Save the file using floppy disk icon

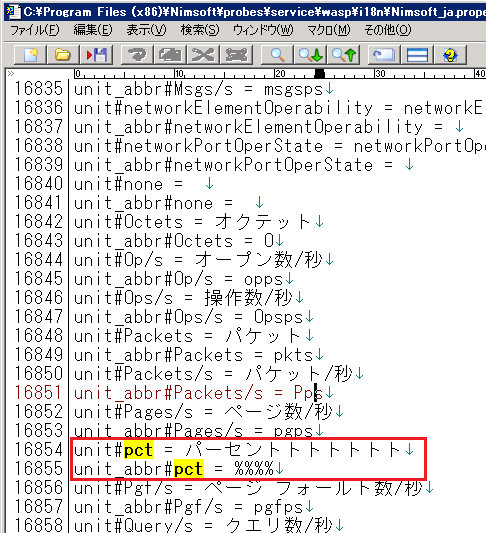96,54
